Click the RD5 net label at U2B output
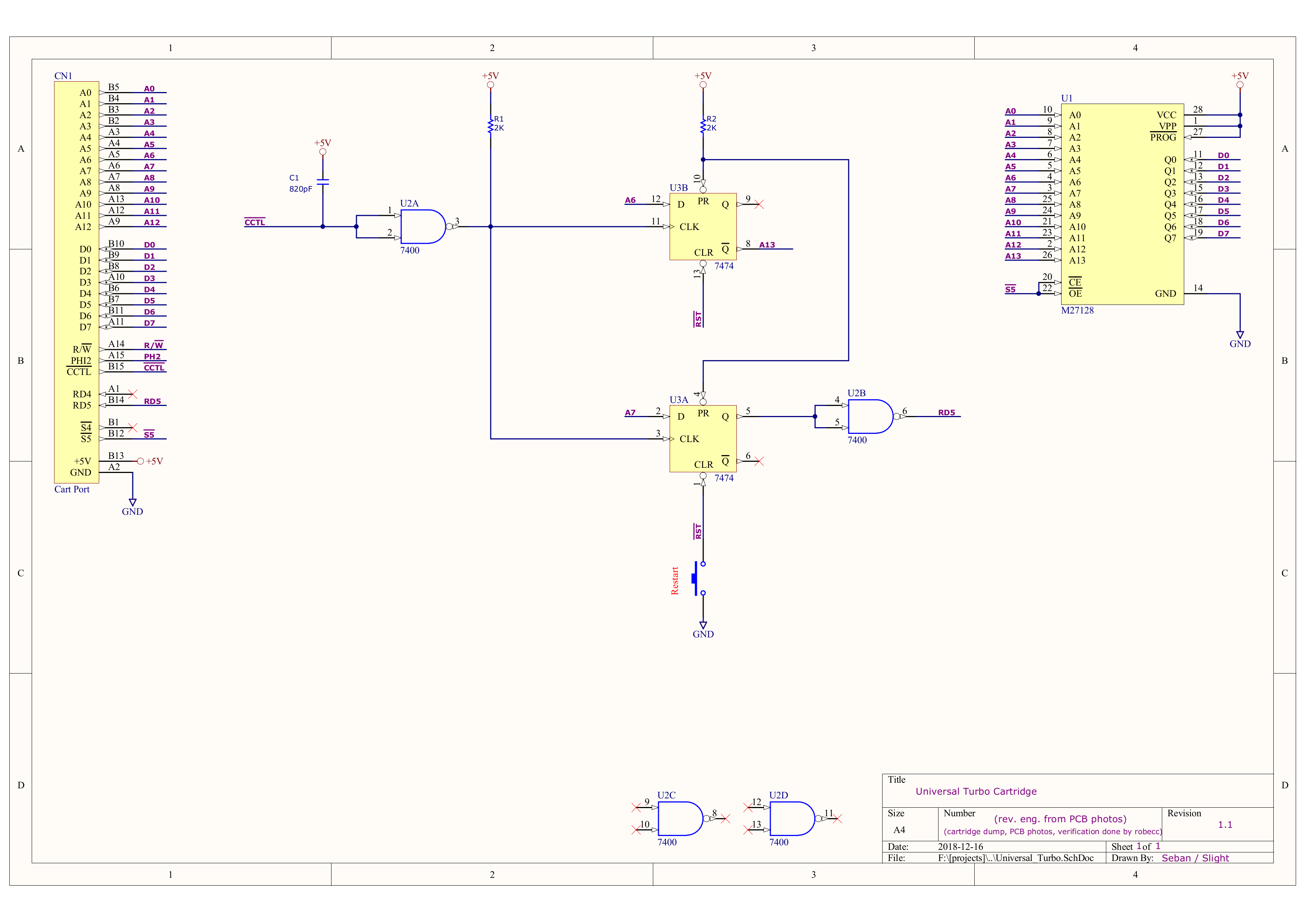The width and height of the screenshot is (1308, 924). tap(946, 412)
